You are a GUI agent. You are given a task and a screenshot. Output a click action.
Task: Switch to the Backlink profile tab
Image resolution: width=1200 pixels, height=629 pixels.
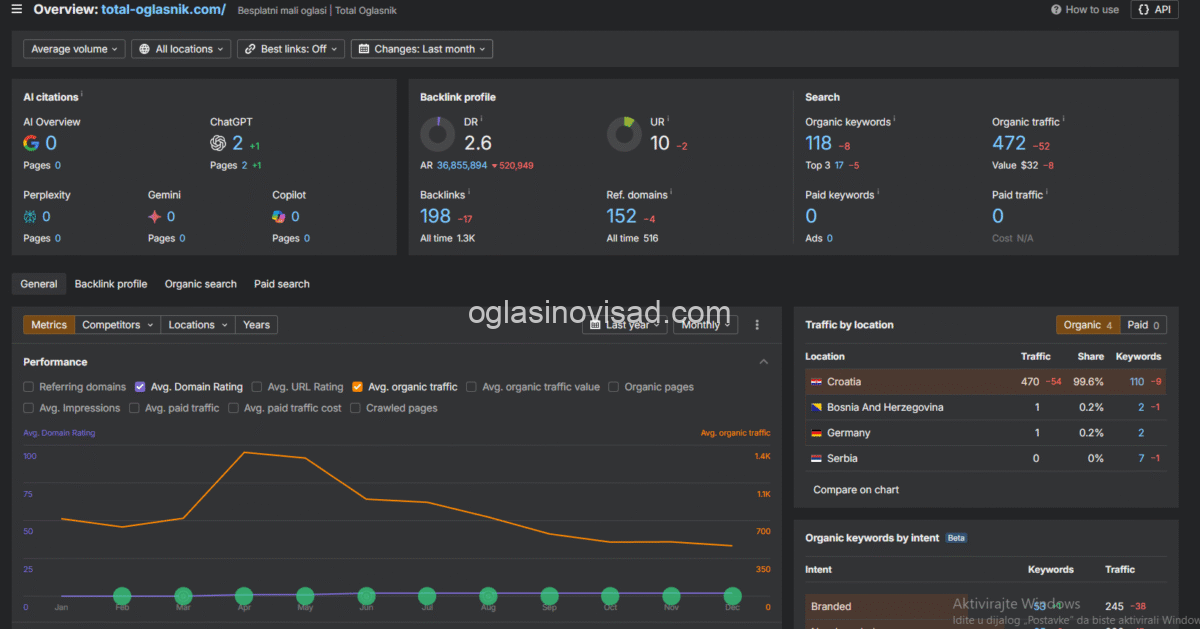pyautogui.click(x=111, y=284)
